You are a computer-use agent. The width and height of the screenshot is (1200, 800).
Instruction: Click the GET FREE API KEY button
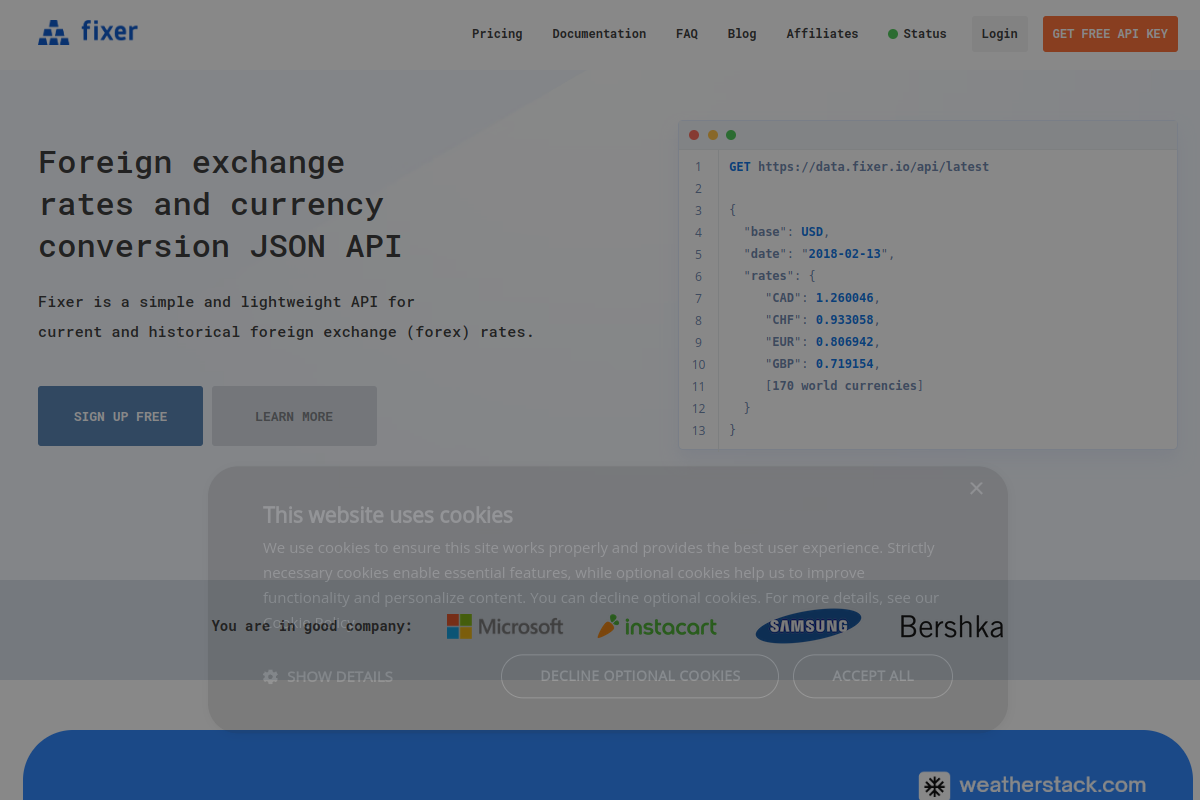point(1110,33)
